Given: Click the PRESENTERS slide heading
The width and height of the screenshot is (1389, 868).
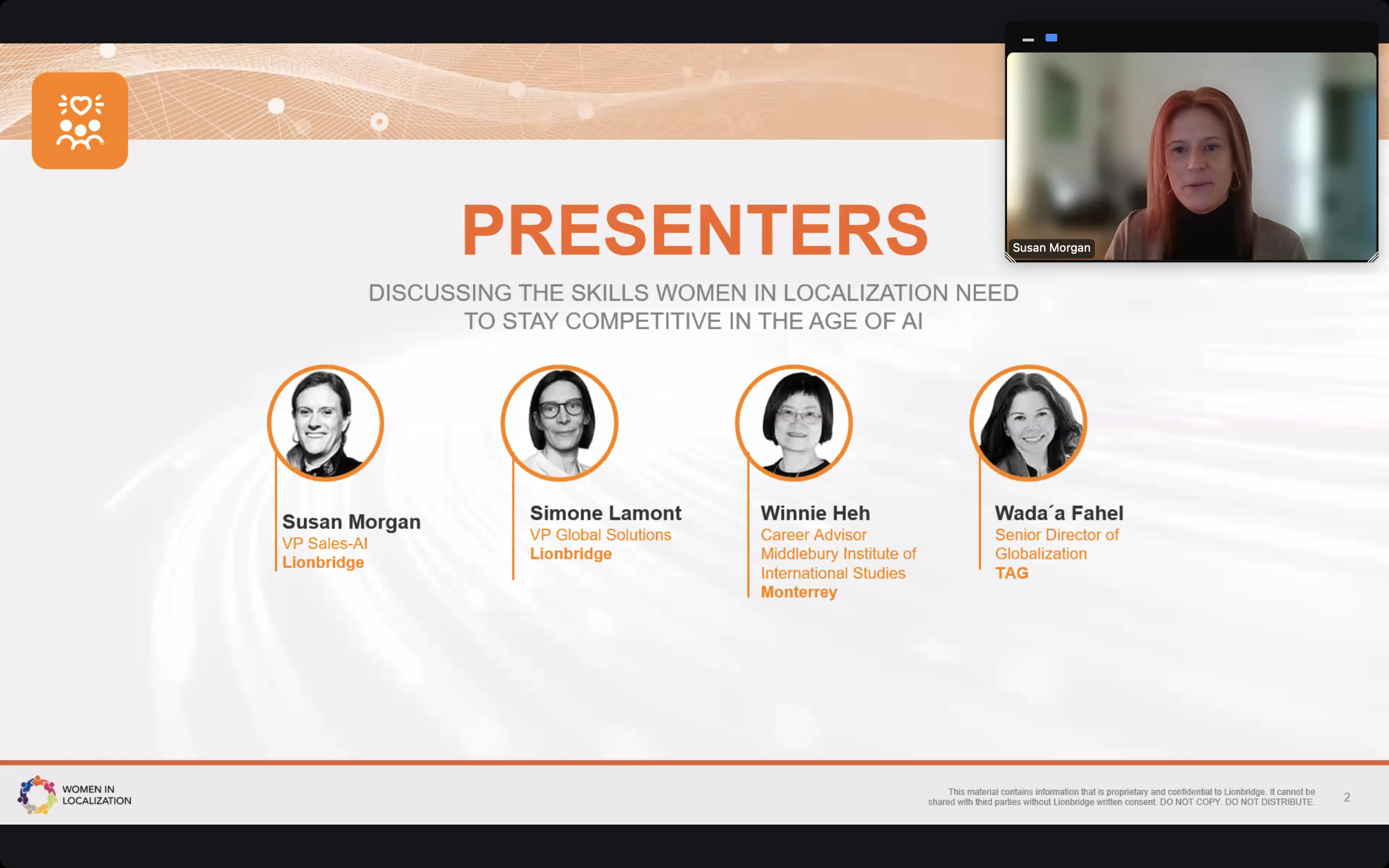Looking at the screenshot, I should 694,230.
